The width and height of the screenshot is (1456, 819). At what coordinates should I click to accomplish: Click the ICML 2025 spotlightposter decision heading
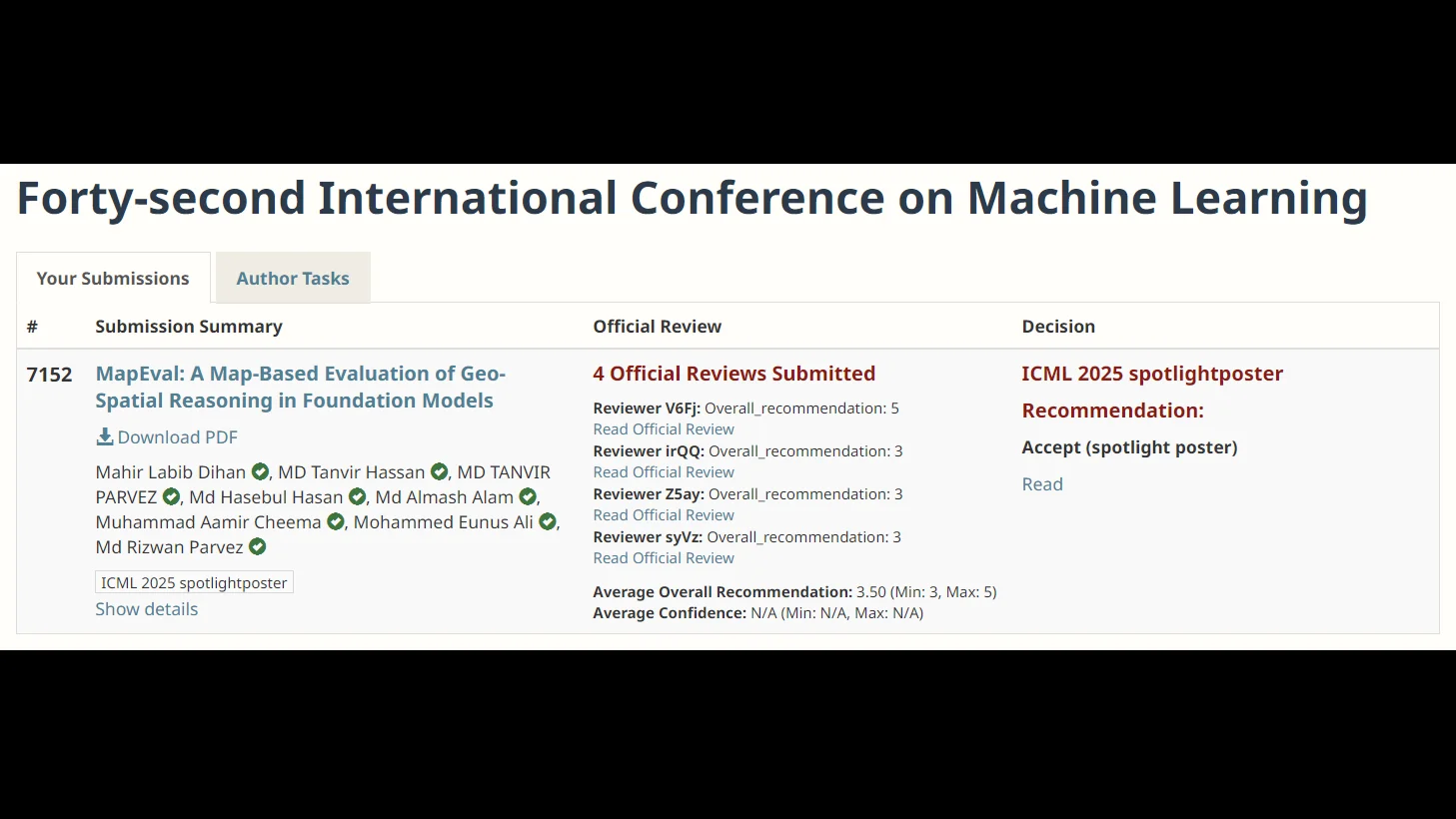(1152, 374)
